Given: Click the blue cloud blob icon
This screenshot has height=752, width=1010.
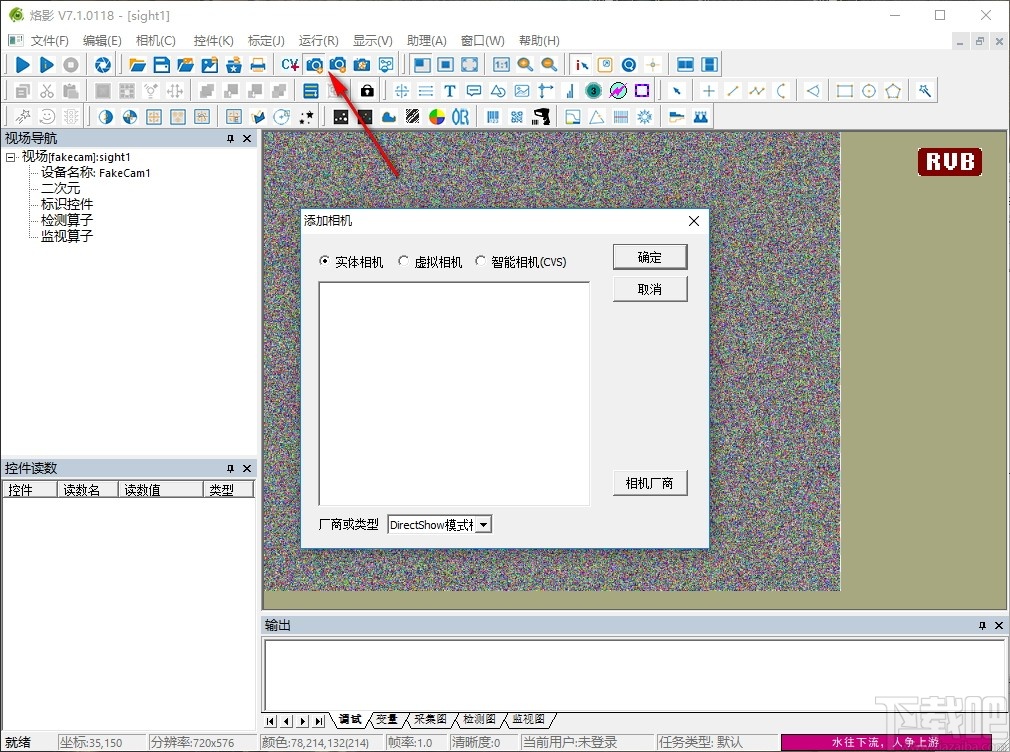Looking at the screenshot, I should [x=389, y=117].
